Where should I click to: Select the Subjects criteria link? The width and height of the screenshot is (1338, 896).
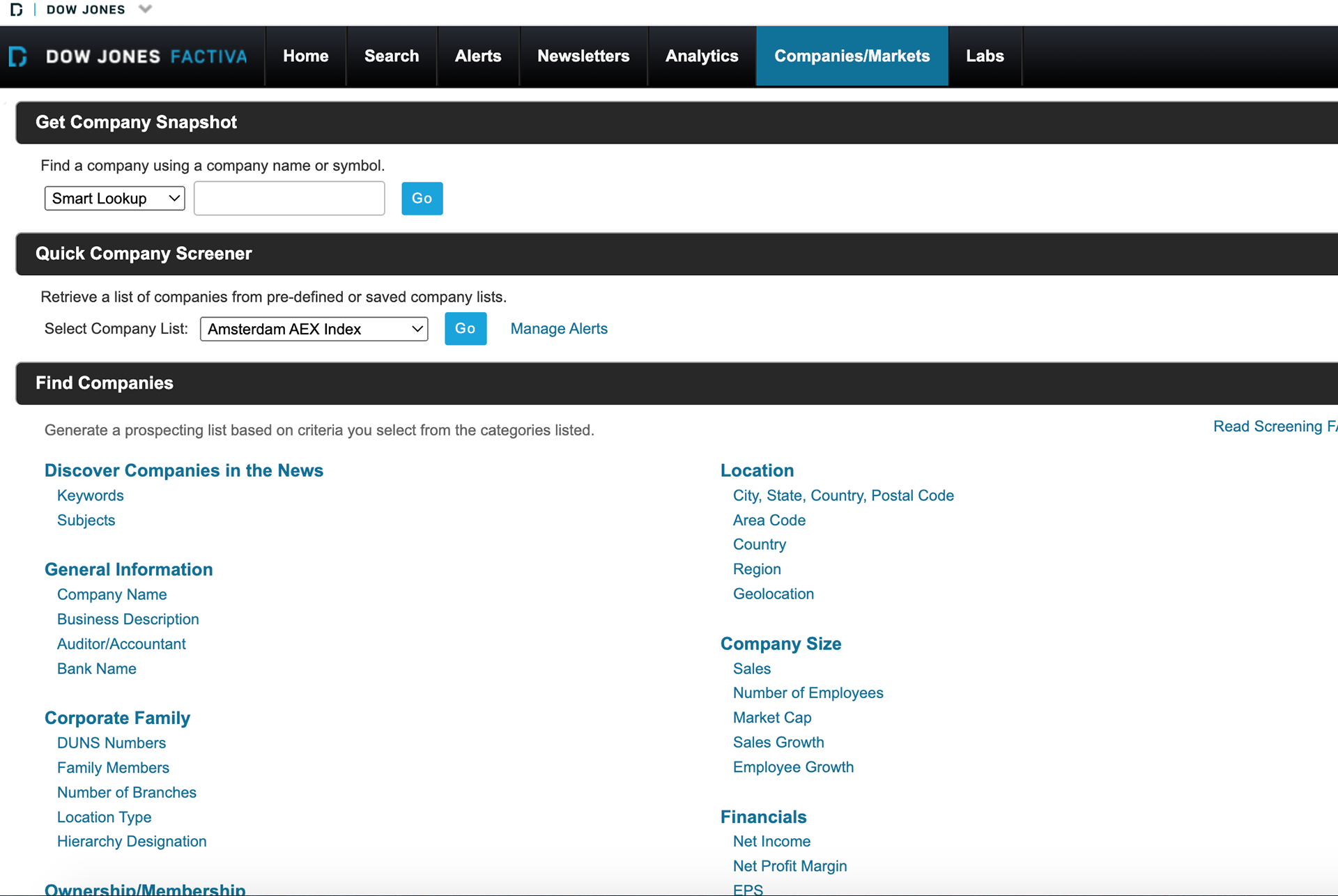tap(86, 520)
